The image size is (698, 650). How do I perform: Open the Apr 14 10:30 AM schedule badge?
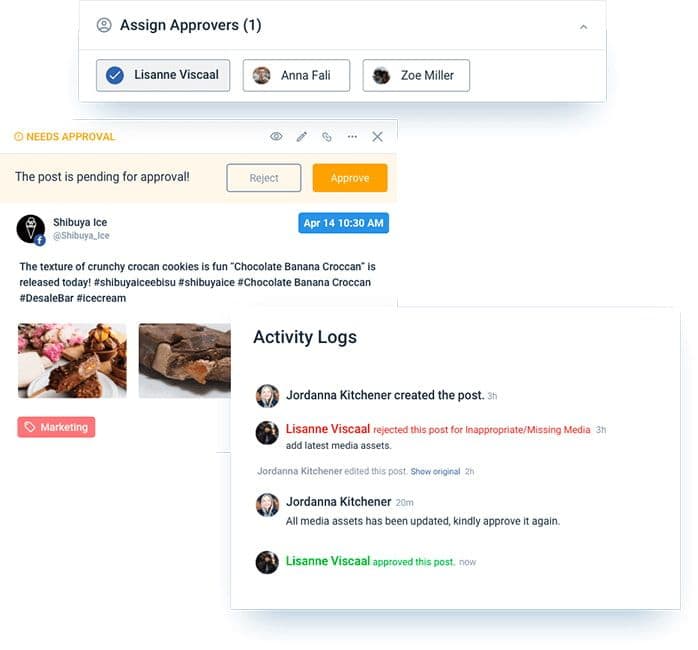343,223
